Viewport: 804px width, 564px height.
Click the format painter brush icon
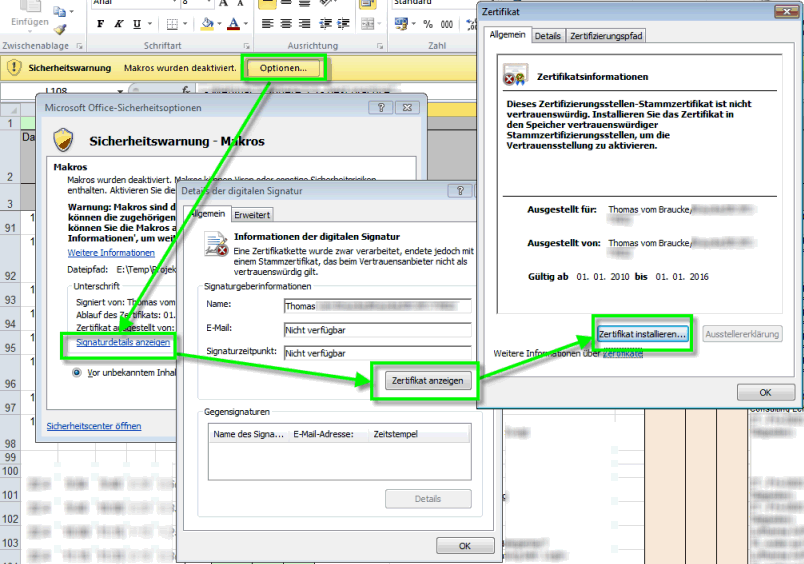[62, 30]
